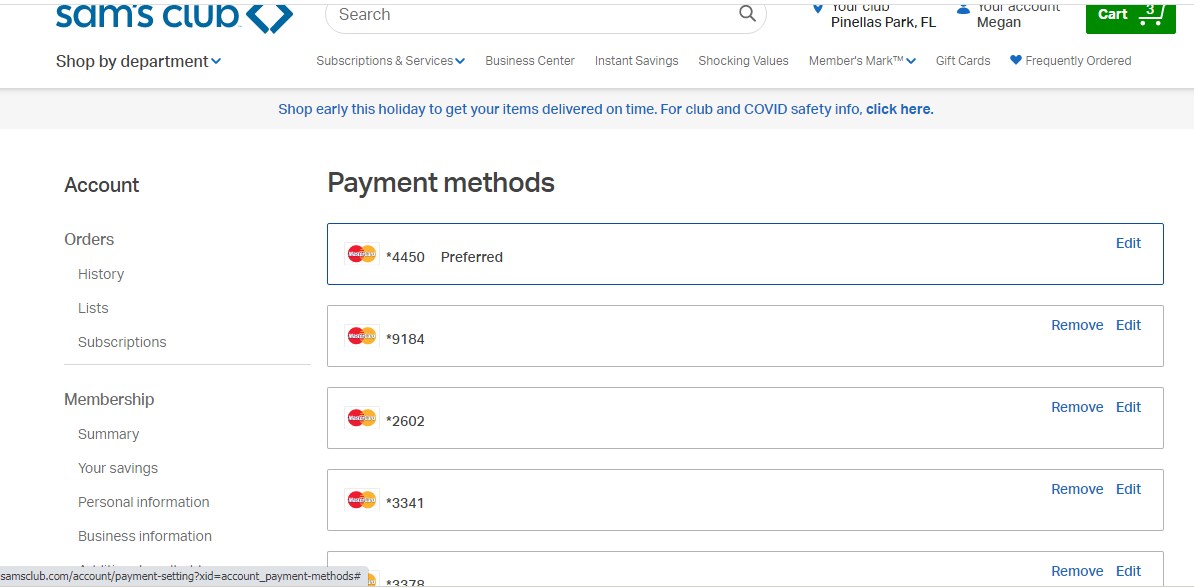Viewport: 1194px width, 587px height.
Task: Click the Membership sidebar heading
Action: tap(109, 400)
